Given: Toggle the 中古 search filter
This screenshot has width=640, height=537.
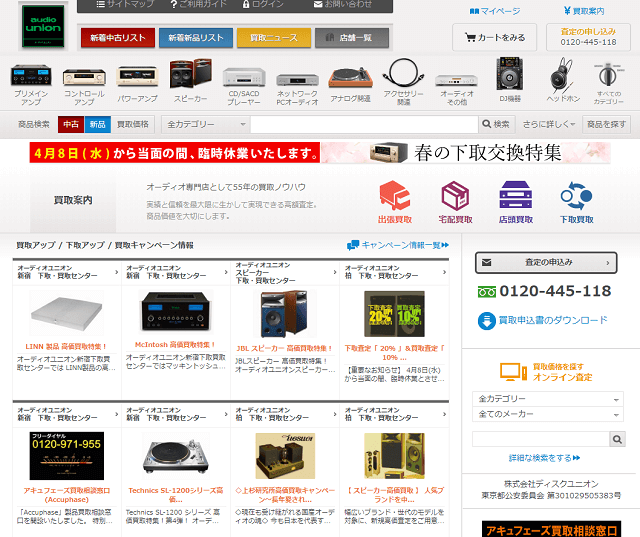Looking at the screenshot, I should [71, 124].
